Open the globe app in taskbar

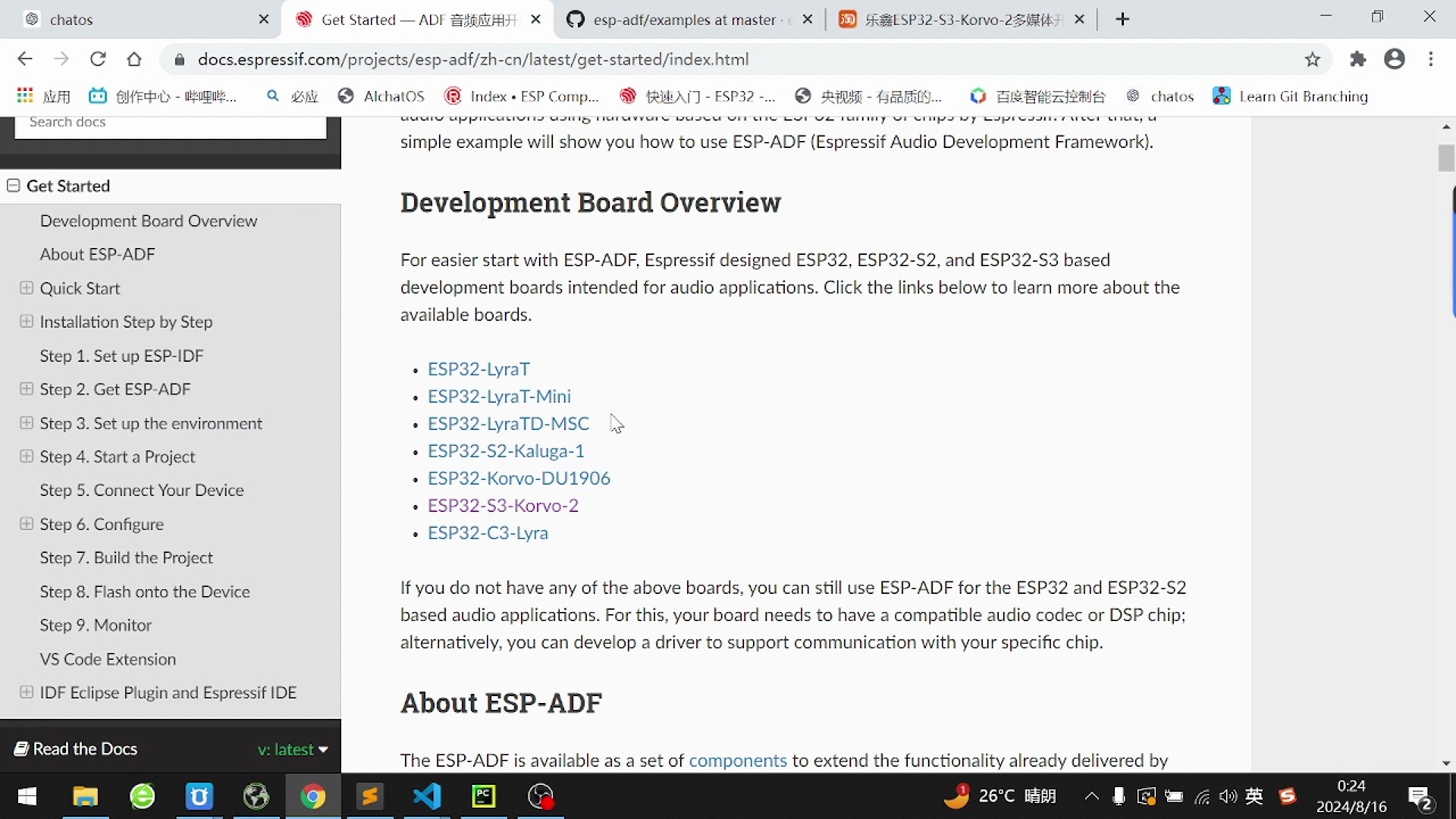tap(256, 796)
